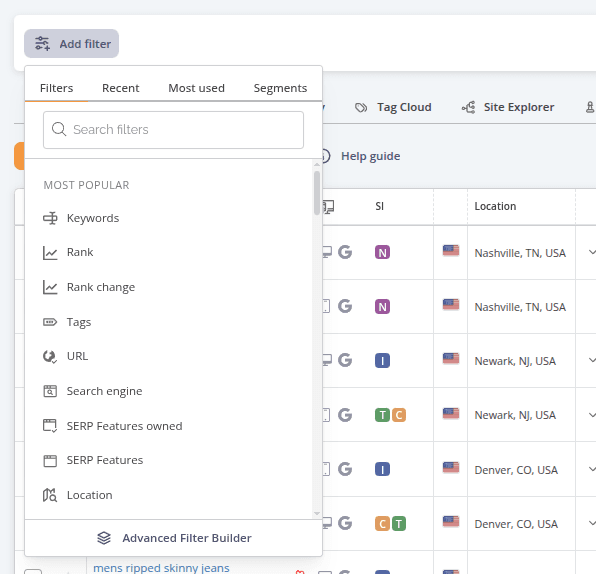Click the filter list scroll down arrow
Viewport: 596px width, 574px height.
click(317, 514)
